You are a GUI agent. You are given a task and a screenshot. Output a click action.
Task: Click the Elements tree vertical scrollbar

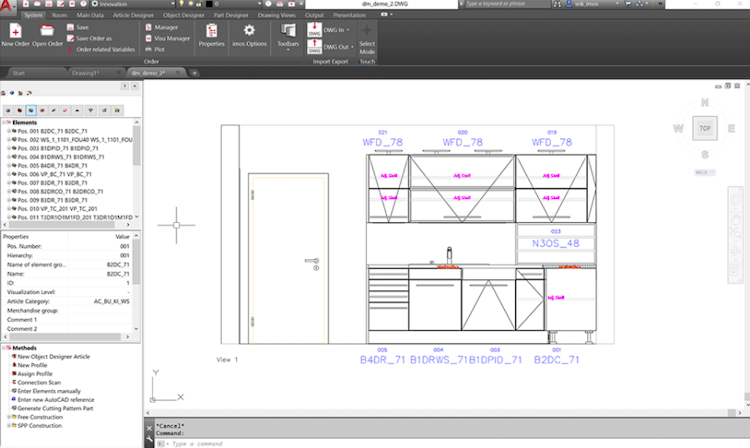(x=137, y=168)
